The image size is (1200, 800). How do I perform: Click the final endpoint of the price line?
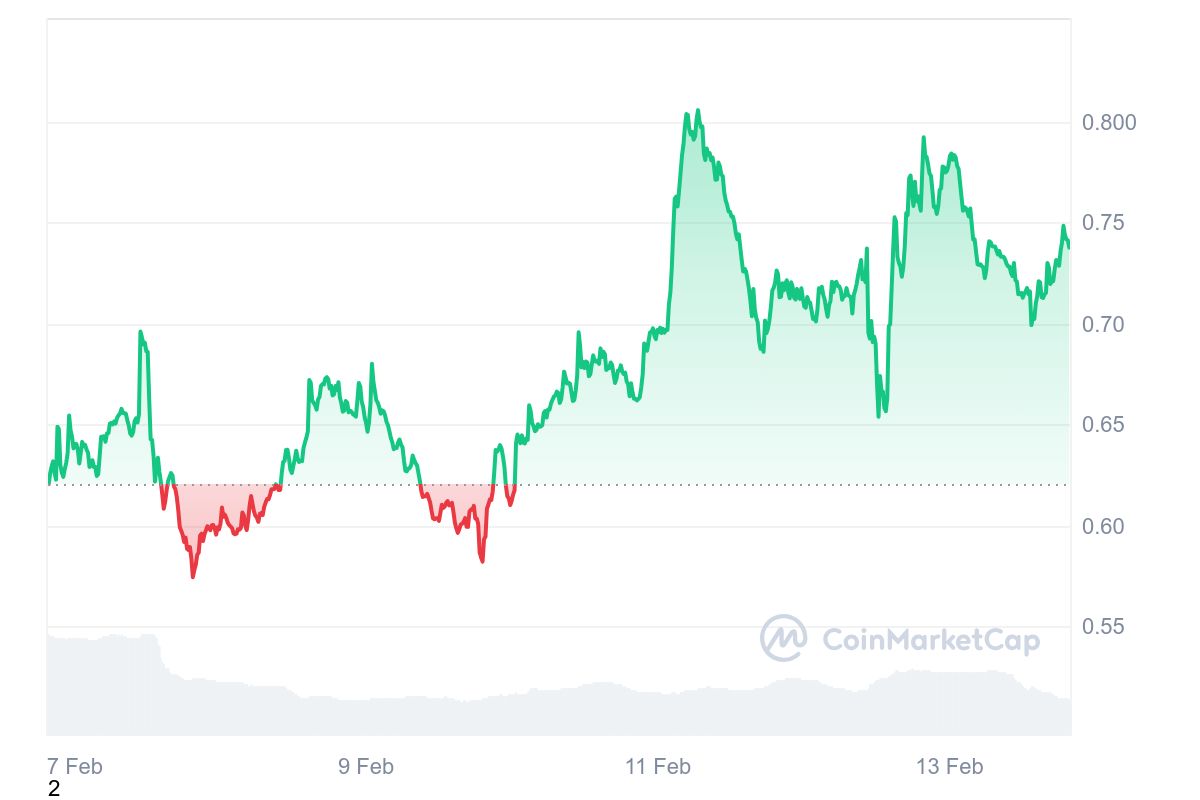[x=1069, y=246]
